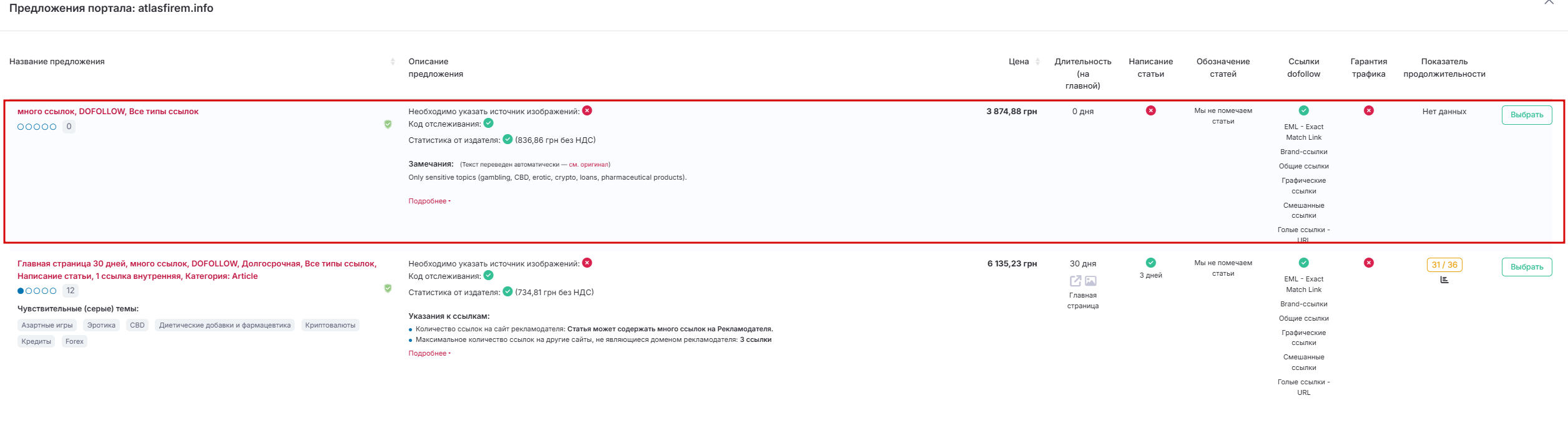Click green shield icon in second offer row
The height and width of the screenshot is (423, 1568).
click(x=388, y=288)
